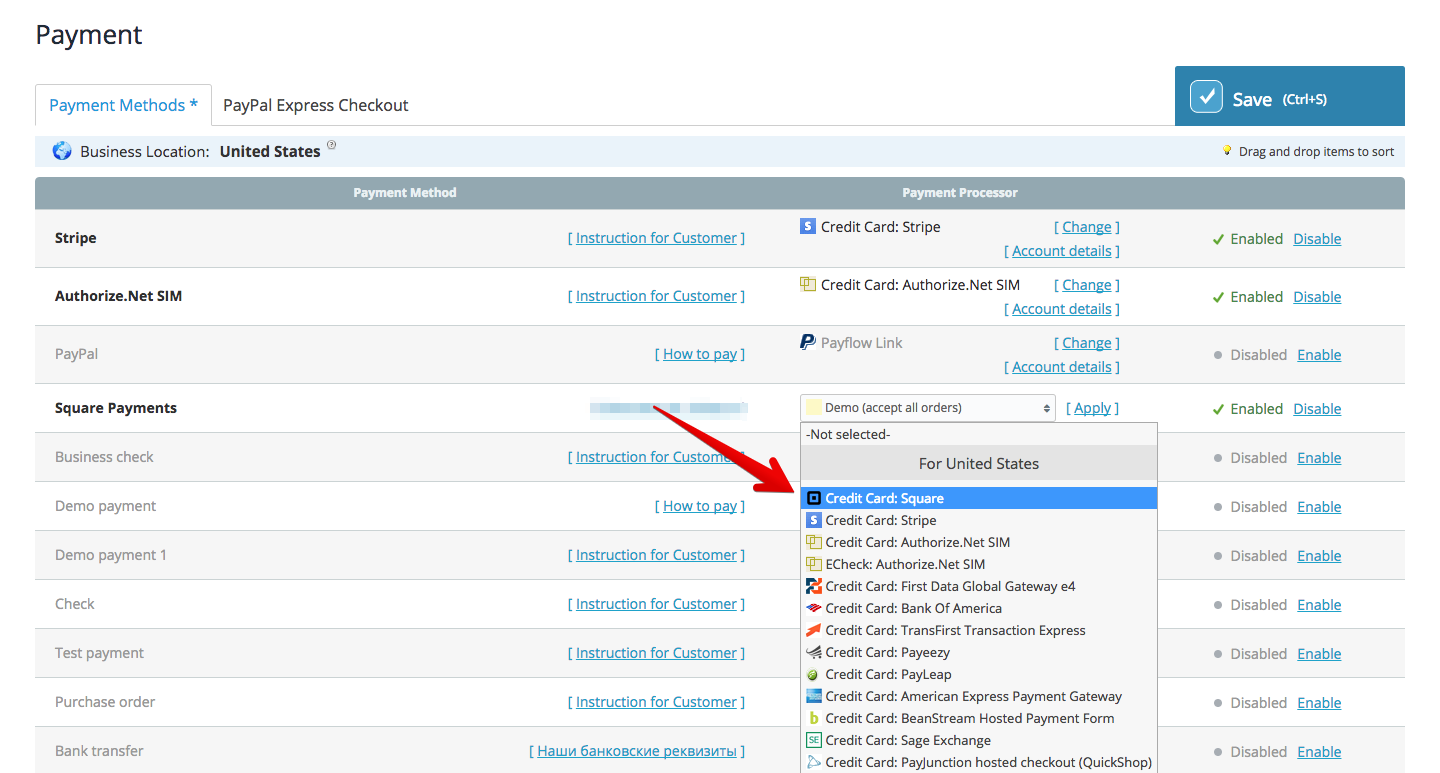Disable Authorize.Net SIM payment method

point(1317,297)
